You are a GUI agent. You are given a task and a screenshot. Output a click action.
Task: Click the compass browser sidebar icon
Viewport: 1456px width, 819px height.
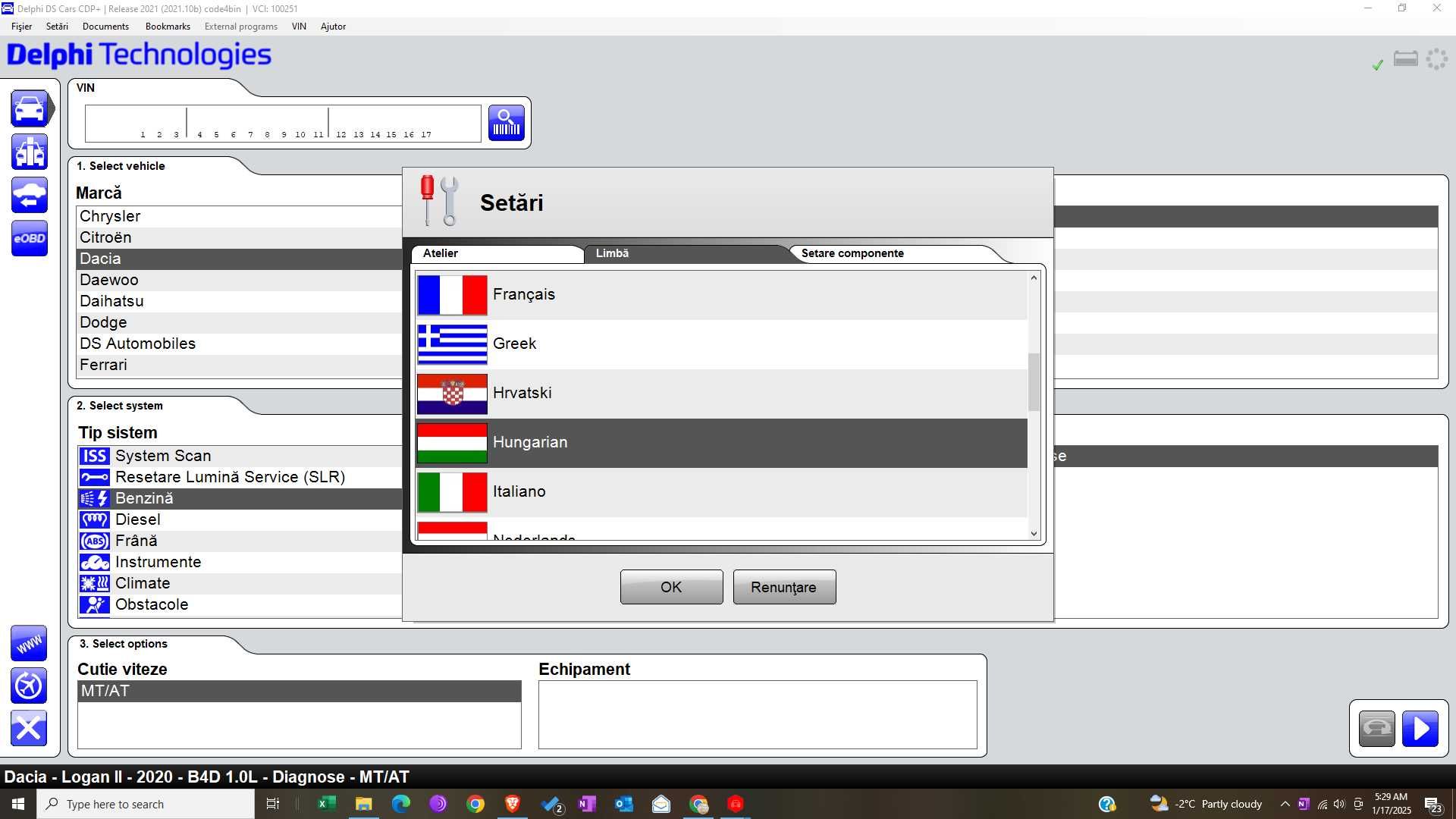pos(29,686)
